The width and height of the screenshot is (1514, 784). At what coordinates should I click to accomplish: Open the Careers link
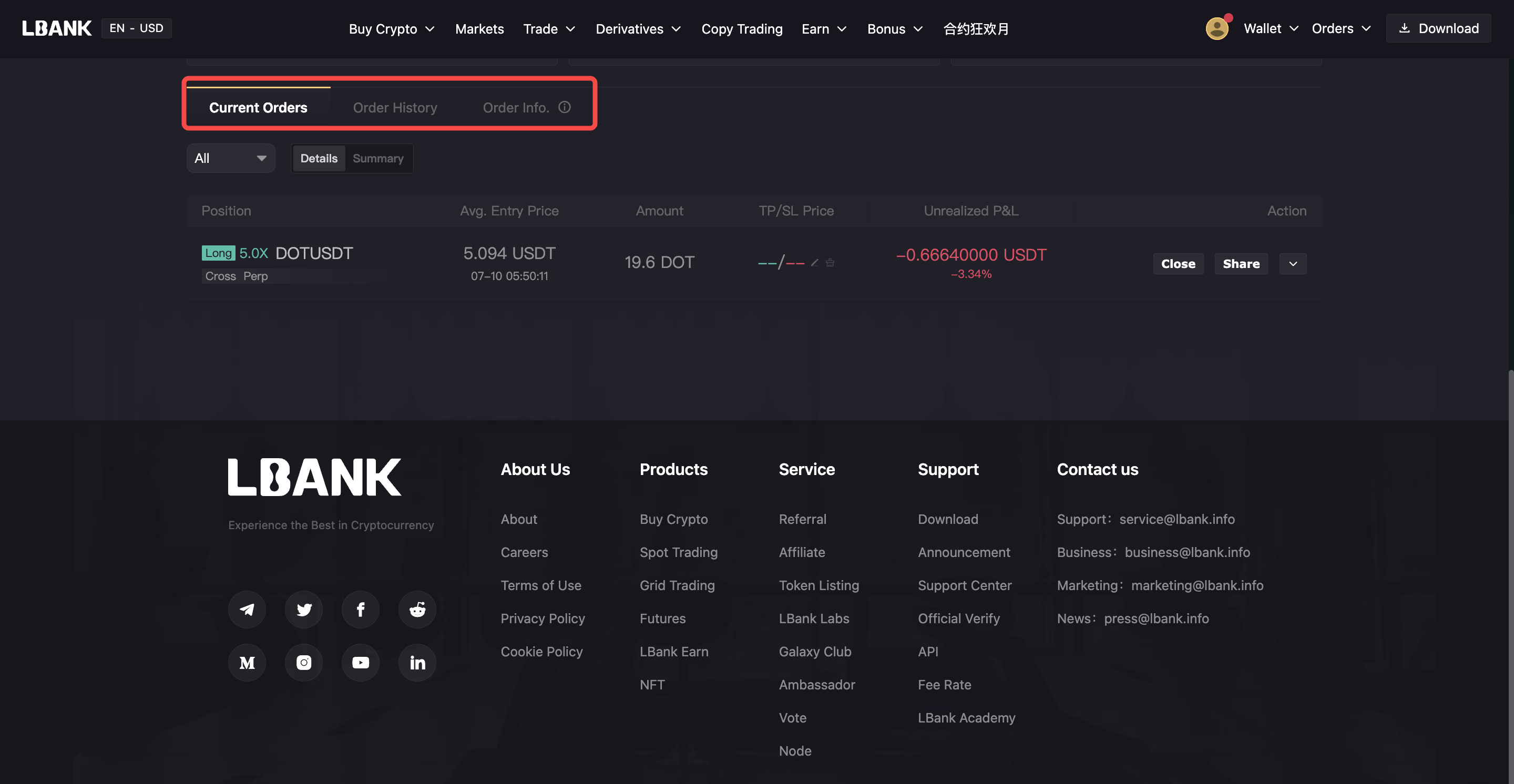(x=524, y=552)
